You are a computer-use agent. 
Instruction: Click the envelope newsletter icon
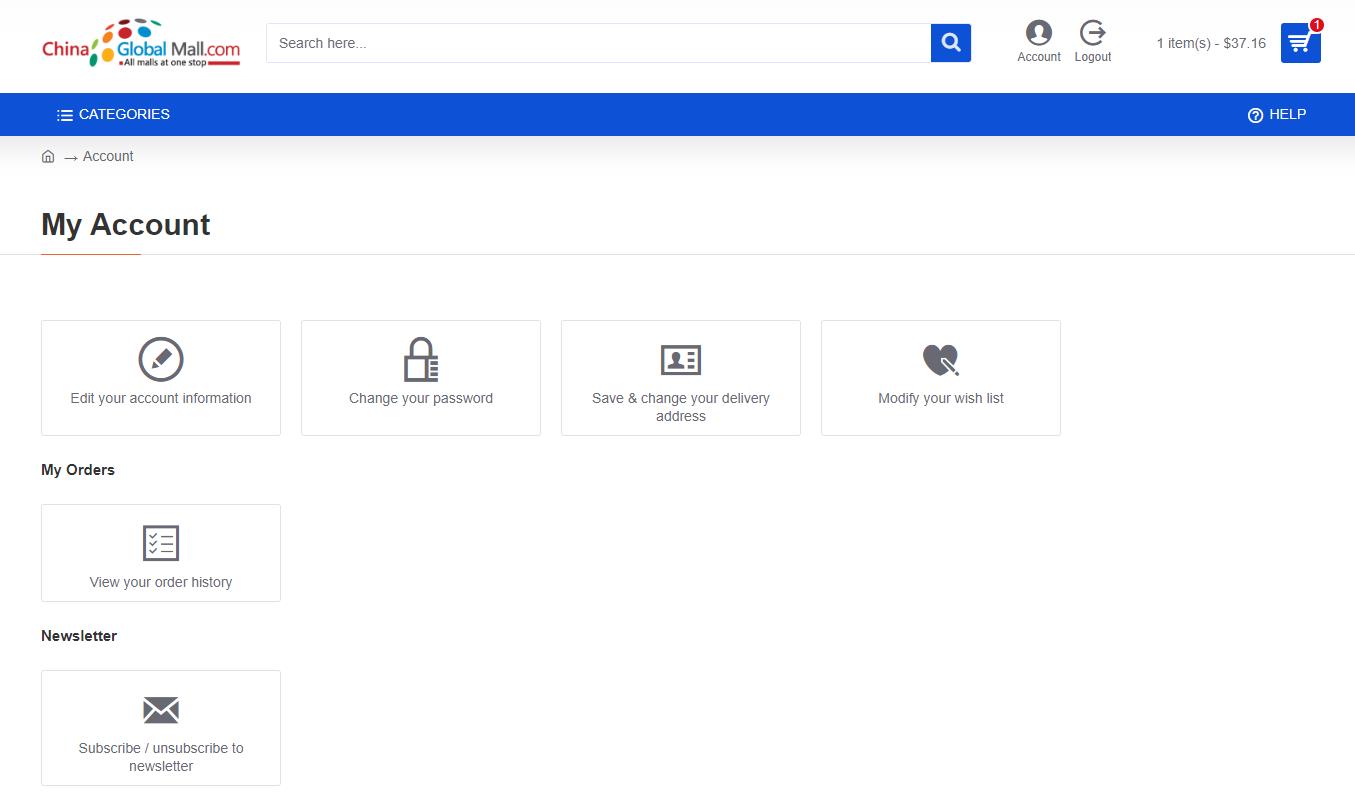(161, 710)
